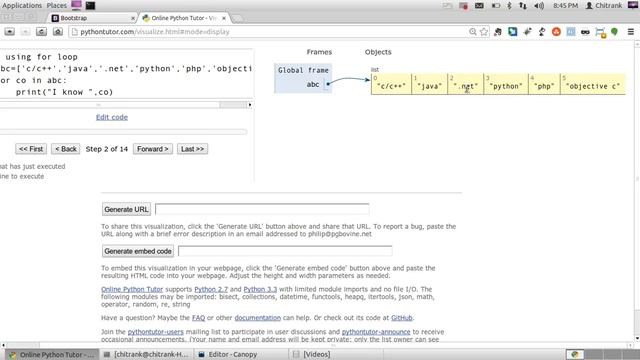Open the Chitrank user menu

pyautogui.click(x=604, y=5)
